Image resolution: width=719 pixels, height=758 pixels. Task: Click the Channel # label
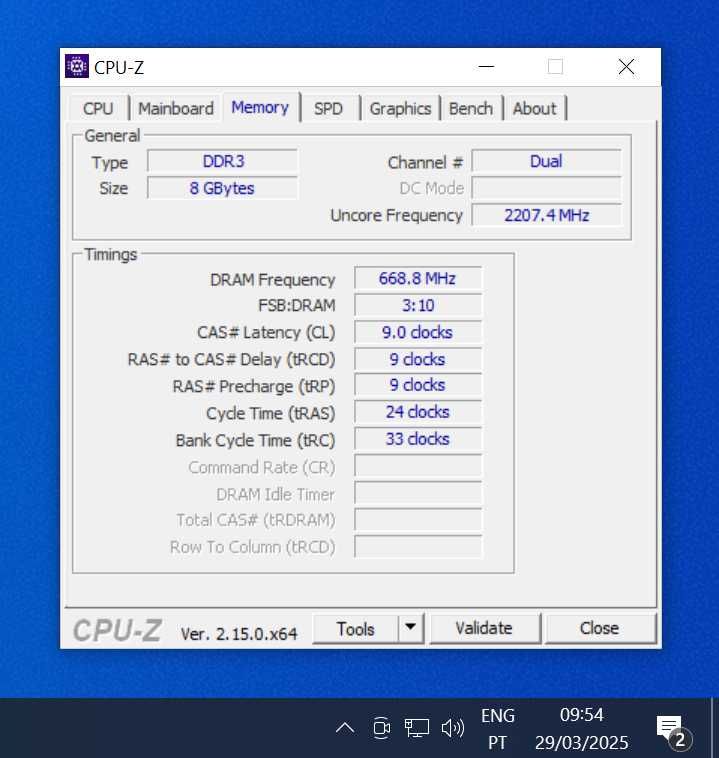425,162
